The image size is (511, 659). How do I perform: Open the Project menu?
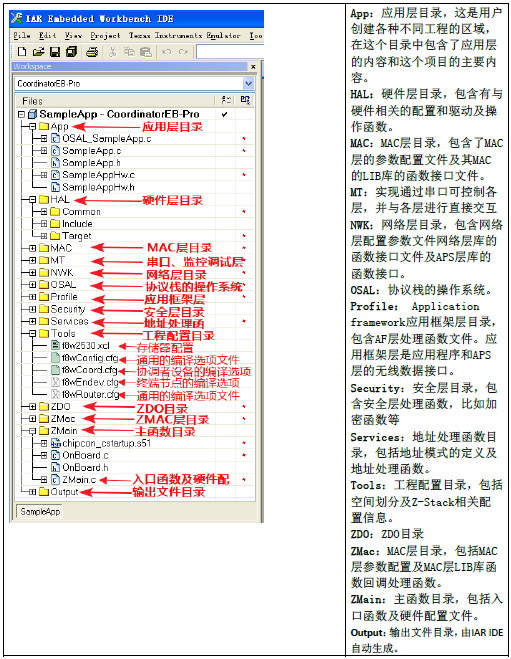point(105,35)
